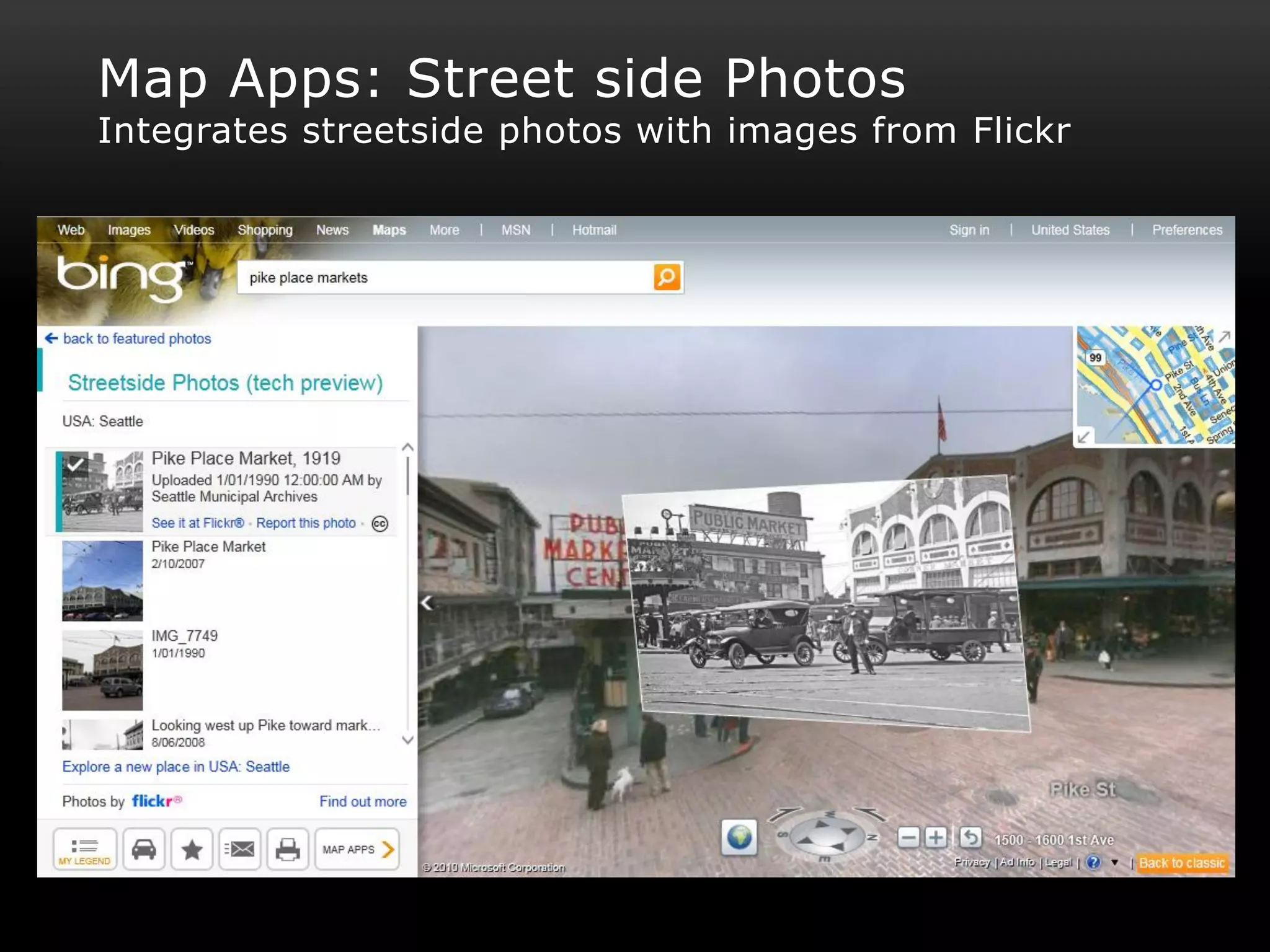Select the Pike Place Market 2/10/2007 thumbnail

click(x=102, y=581)
